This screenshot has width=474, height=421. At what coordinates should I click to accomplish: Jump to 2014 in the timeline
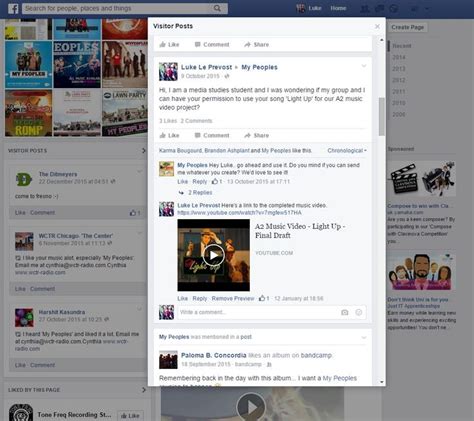399,57
